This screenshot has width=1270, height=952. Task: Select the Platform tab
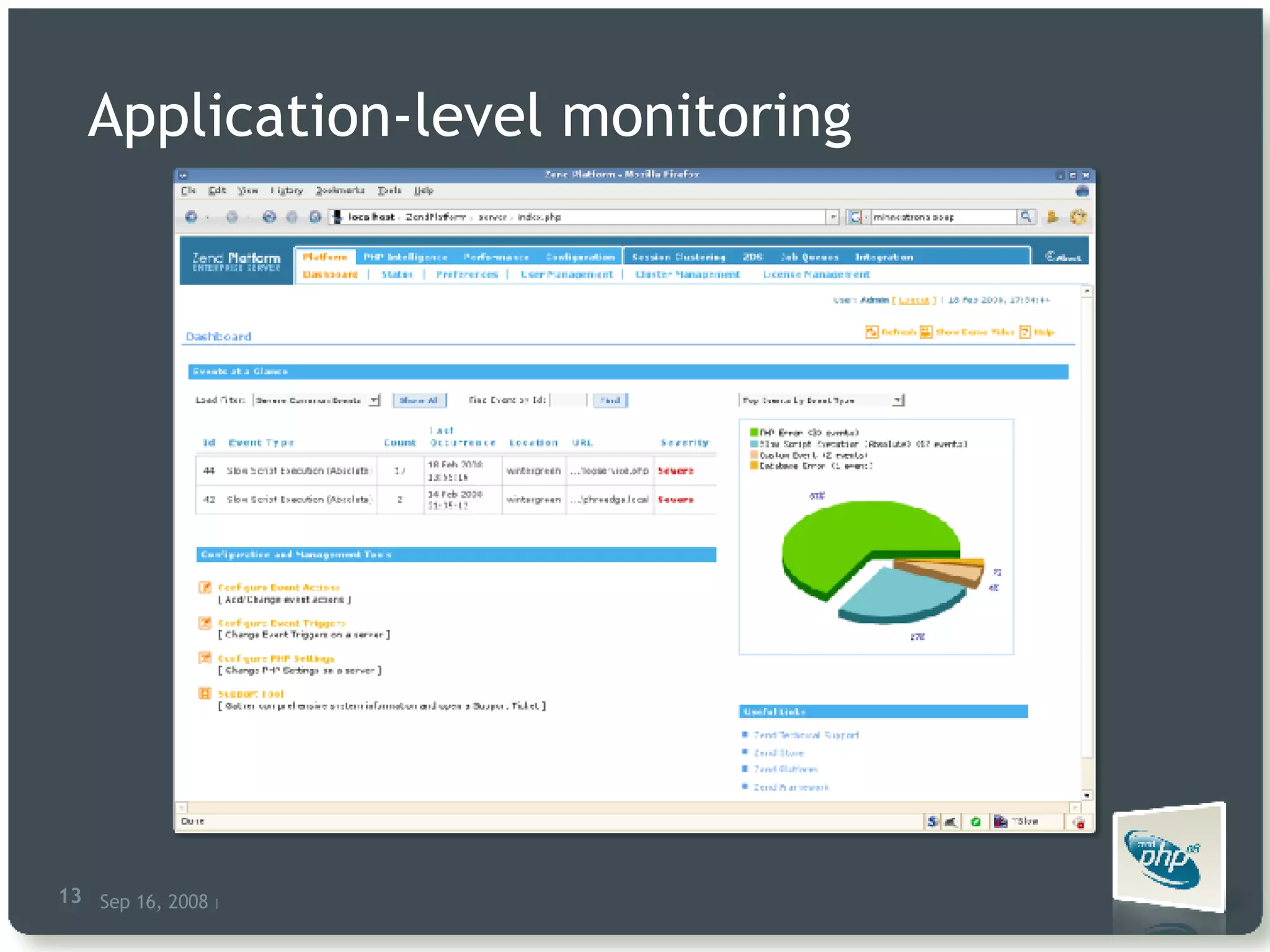pyautogui.click(x=325, y=257)
